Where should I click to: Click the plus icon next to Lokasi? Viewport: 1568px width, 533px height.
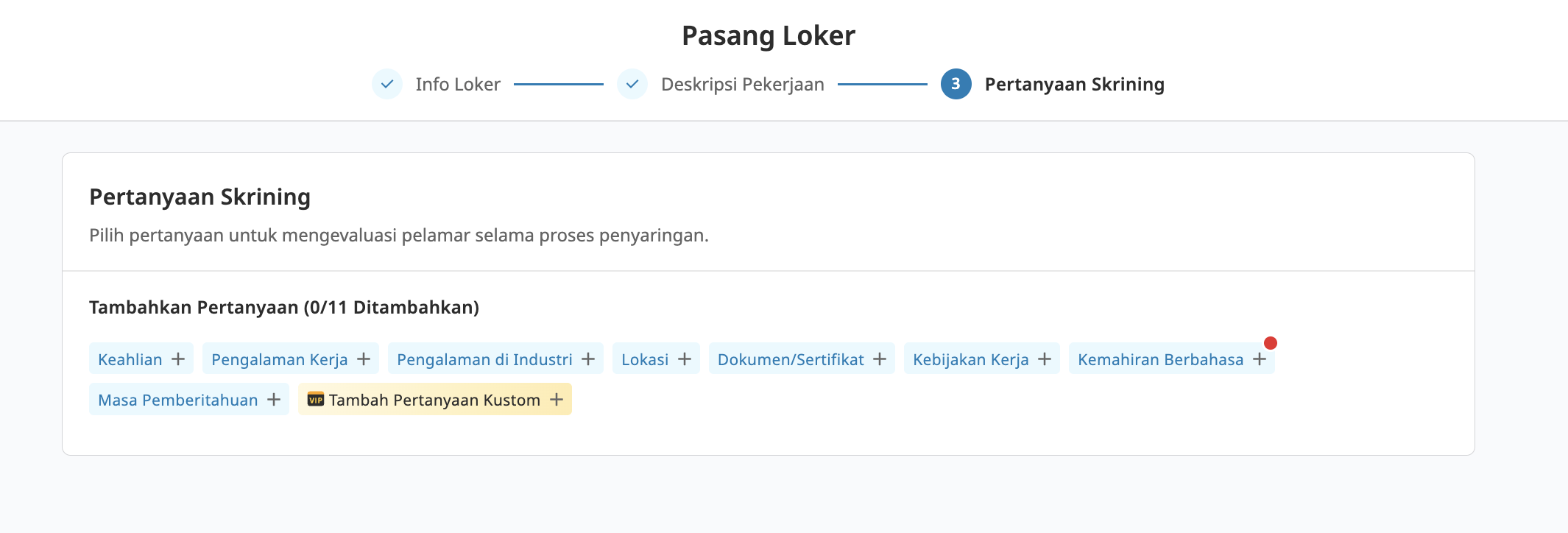685,359
